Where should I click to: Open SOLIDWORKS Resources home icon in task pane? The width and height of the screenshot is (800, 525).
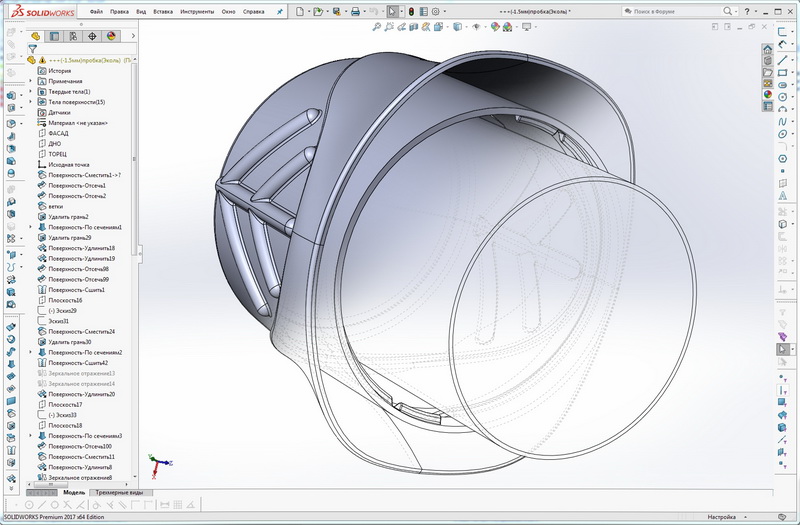pyautogui.click(x=768, y=49)
